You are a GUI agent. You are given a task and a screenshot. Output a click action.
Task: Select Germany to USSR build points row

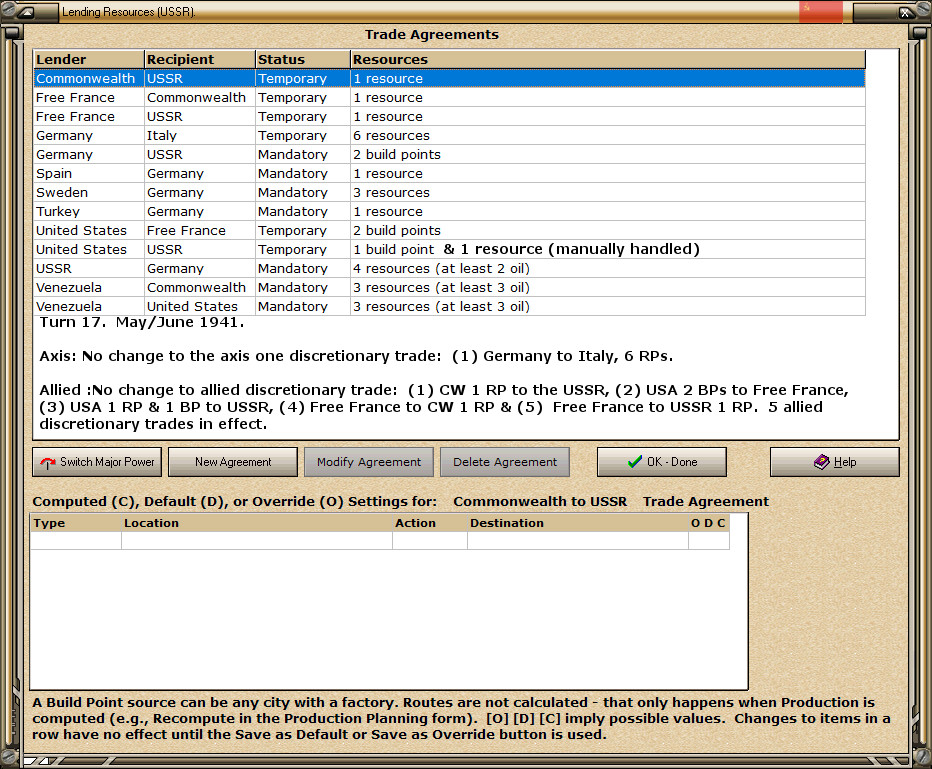(449, 155)
